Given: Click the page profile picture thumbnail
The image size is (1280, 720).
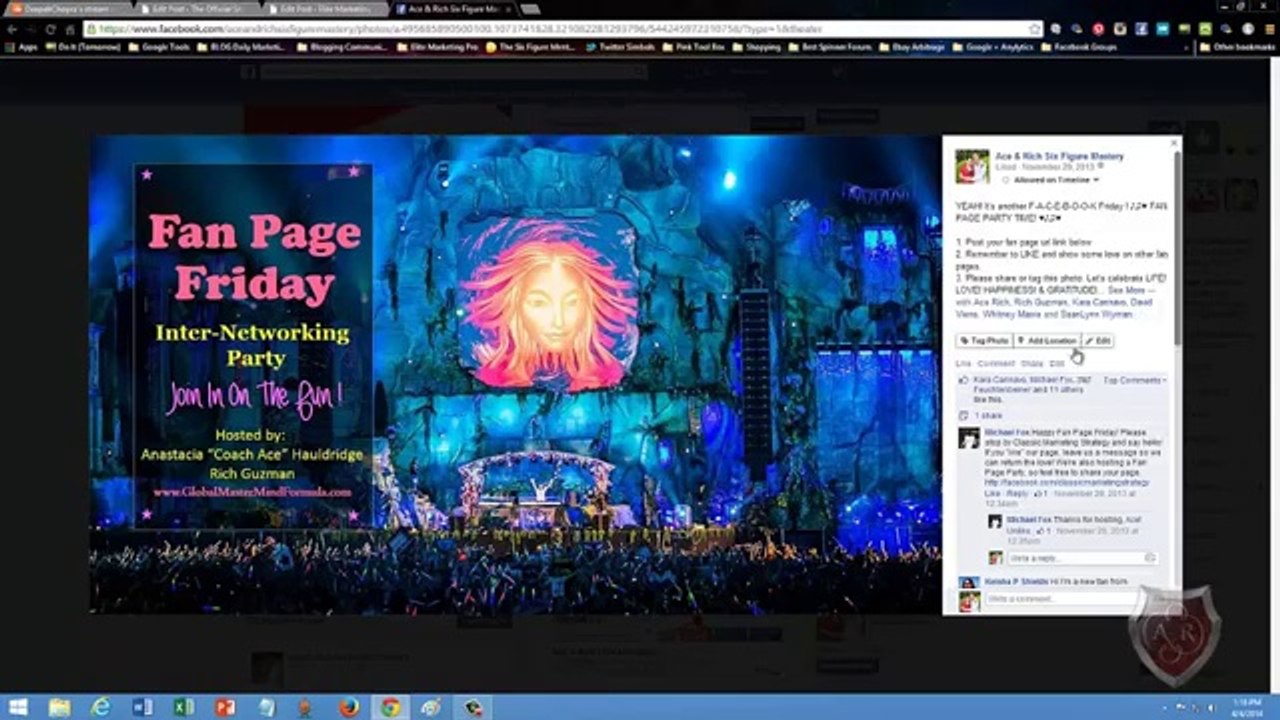Looking at the screenshot, I should pos(972,166).
